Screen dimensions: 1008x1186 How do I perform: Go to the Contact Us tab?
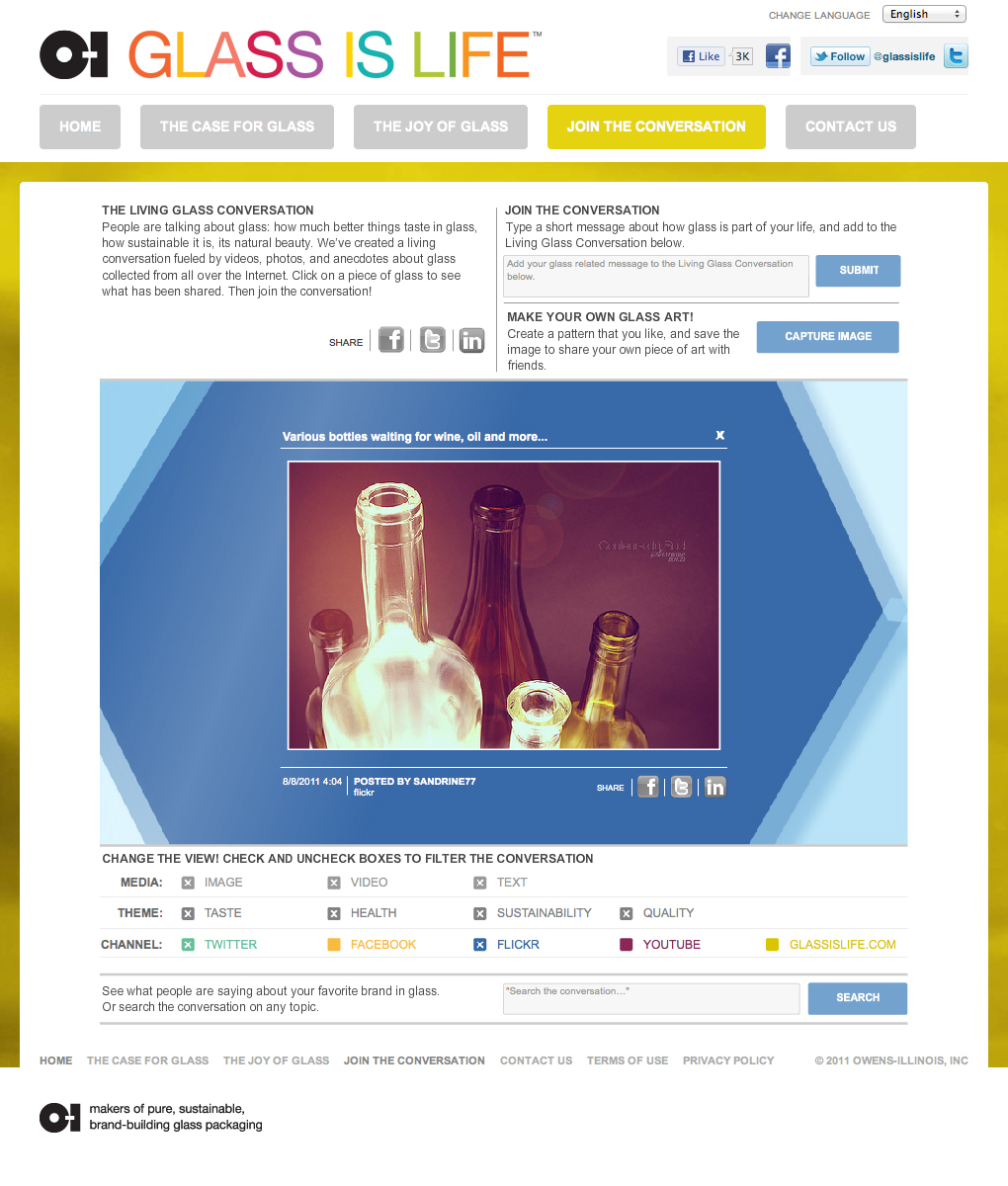(850, 127)
